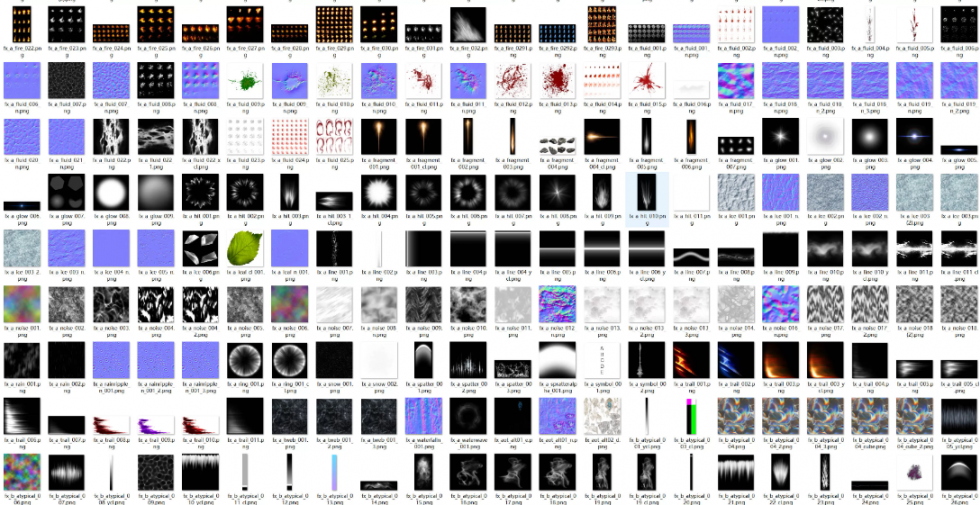Click the file name fx_a_hit_002.png
This screenshot has height=505, width=980.
pos(245,218)
